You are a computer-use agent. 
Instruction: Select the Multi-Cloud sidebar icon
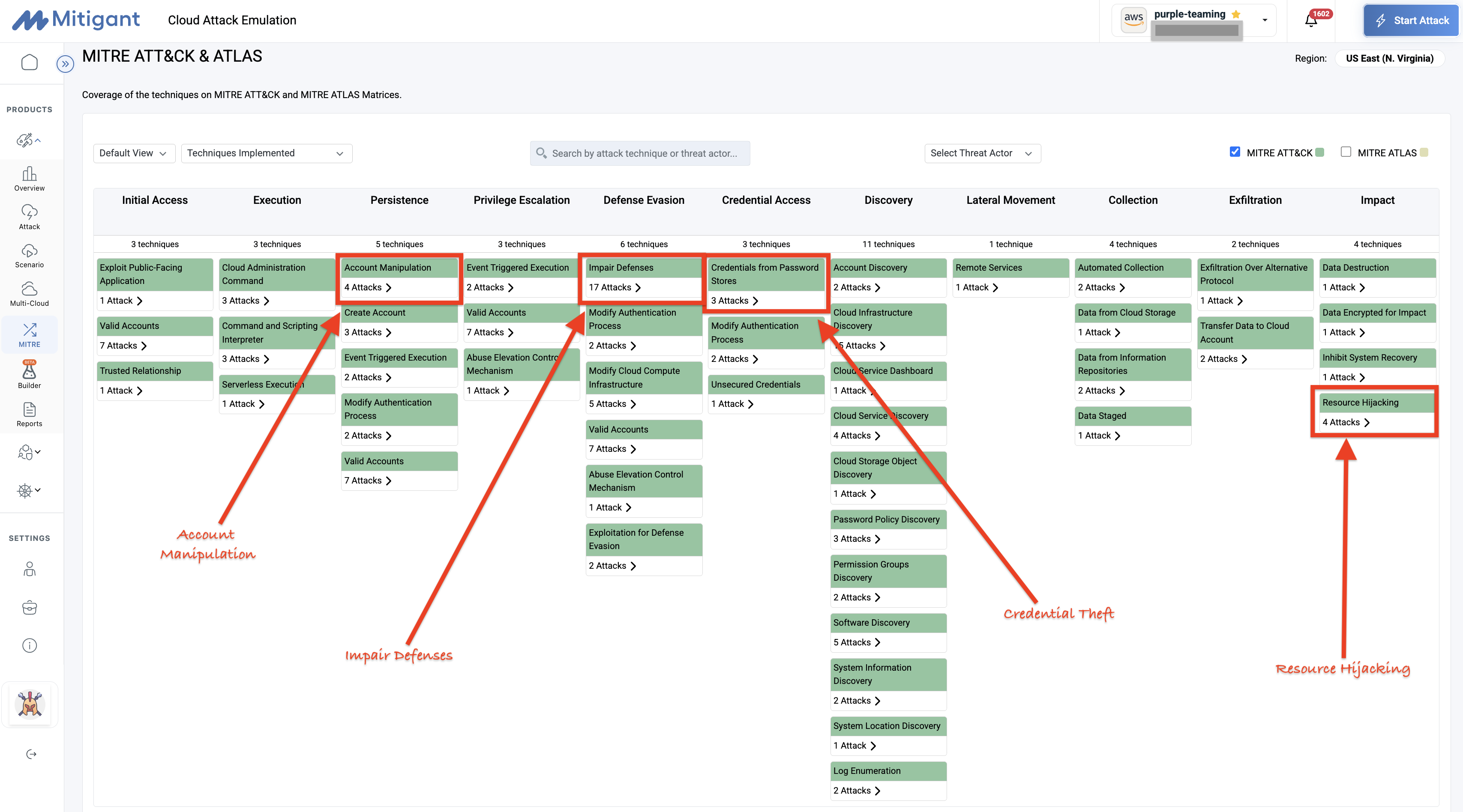29,293
